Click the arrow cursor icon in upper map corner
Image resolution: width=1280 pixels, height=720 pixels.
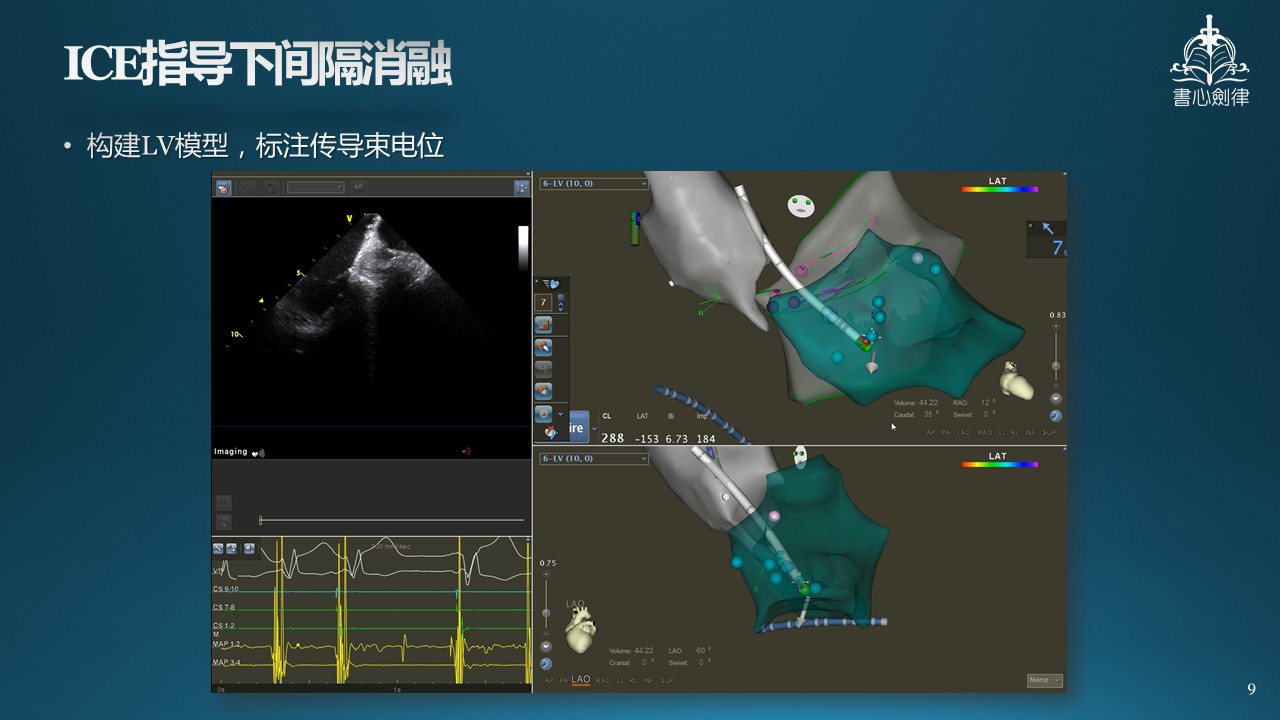point(1047,228)
